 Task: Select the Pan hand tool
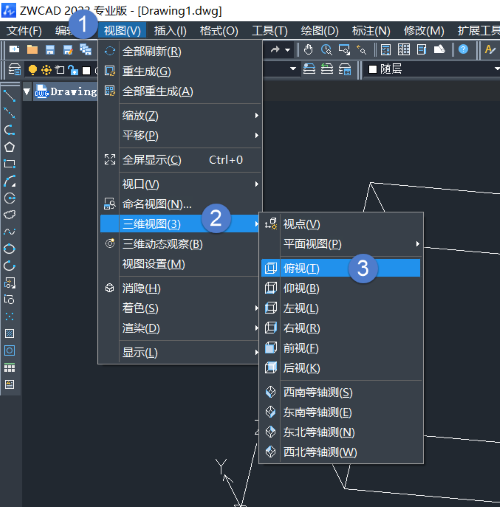click(x=308, y=50)
